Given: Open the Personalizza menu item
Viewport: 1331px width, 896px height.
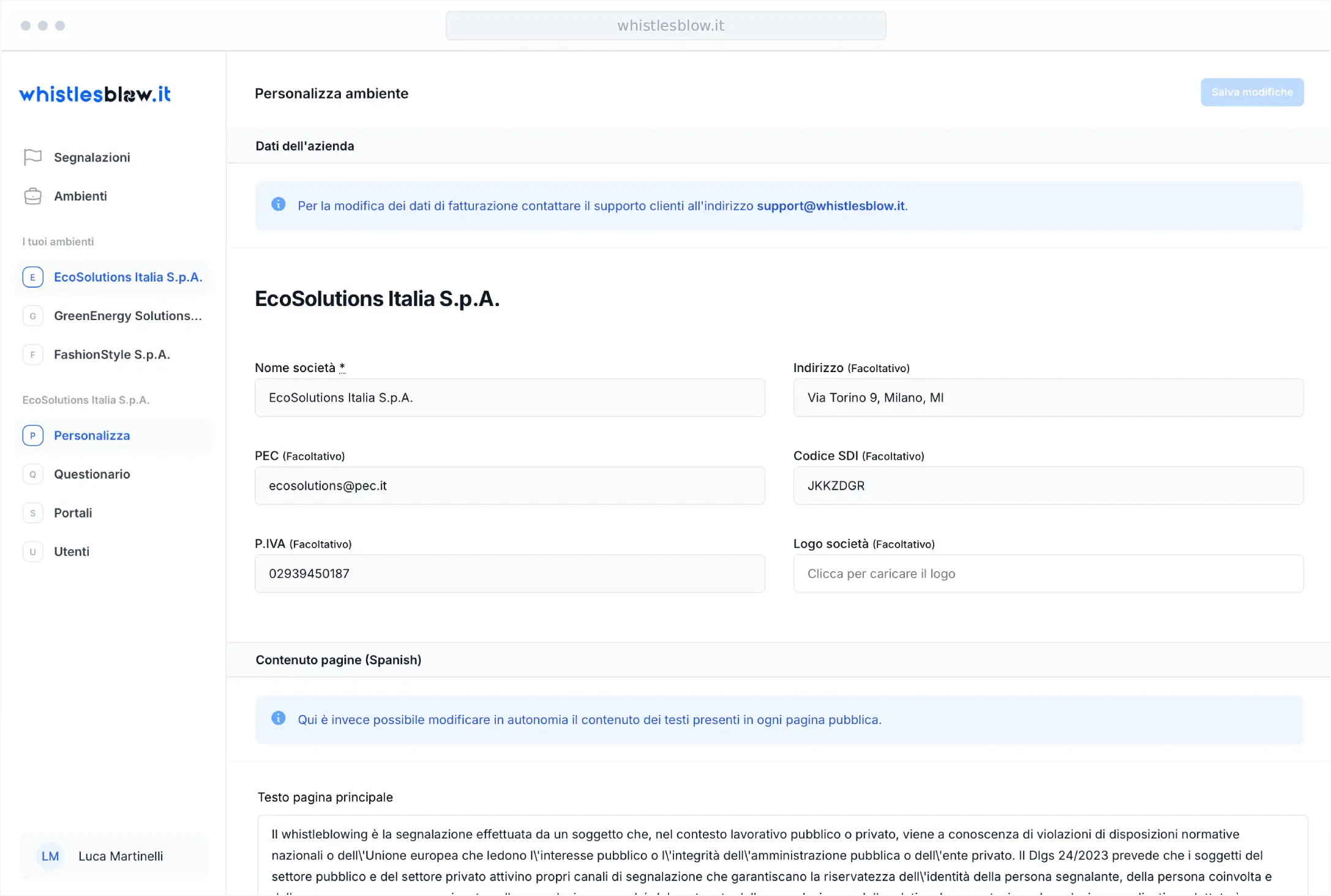Looking at the screenshot, I should pos(92,436).
